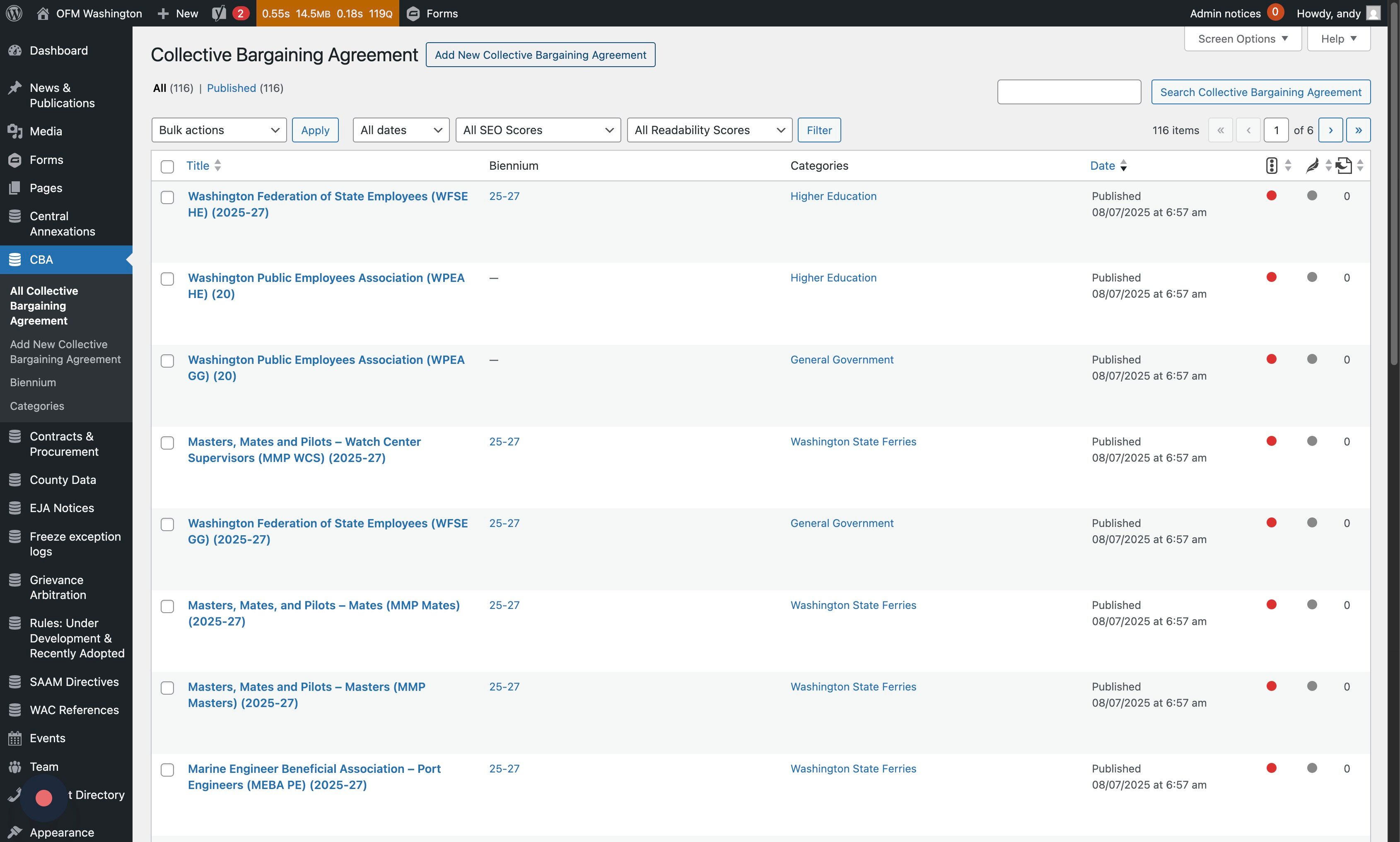The width and height of the screenshot is (1400, 842).
Task: Select the WFSE HE (2025-27) row checkbox
Action: (x=167, y=197)
